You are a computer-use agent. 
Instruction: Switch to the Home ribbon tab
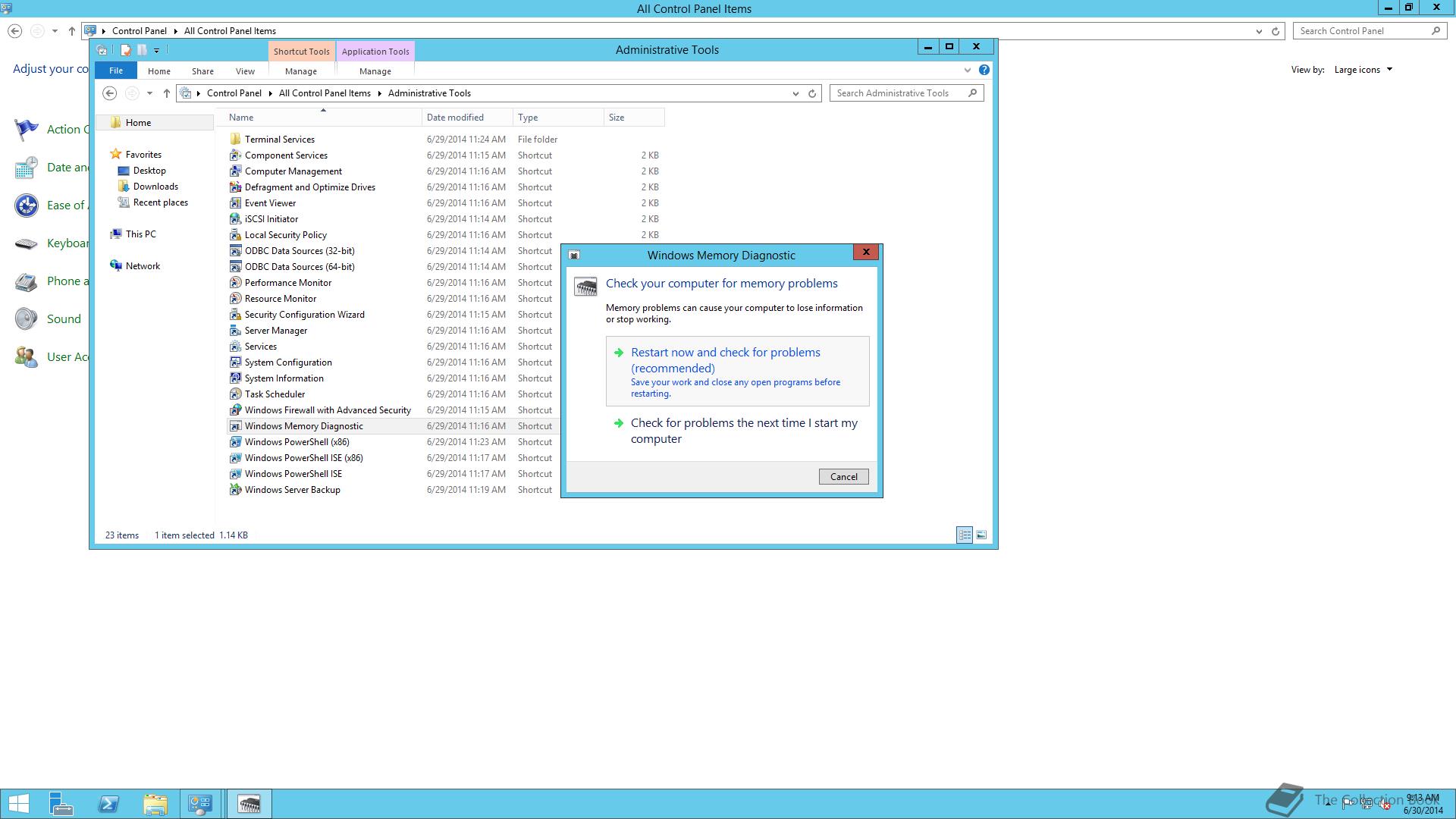(159, 71)
